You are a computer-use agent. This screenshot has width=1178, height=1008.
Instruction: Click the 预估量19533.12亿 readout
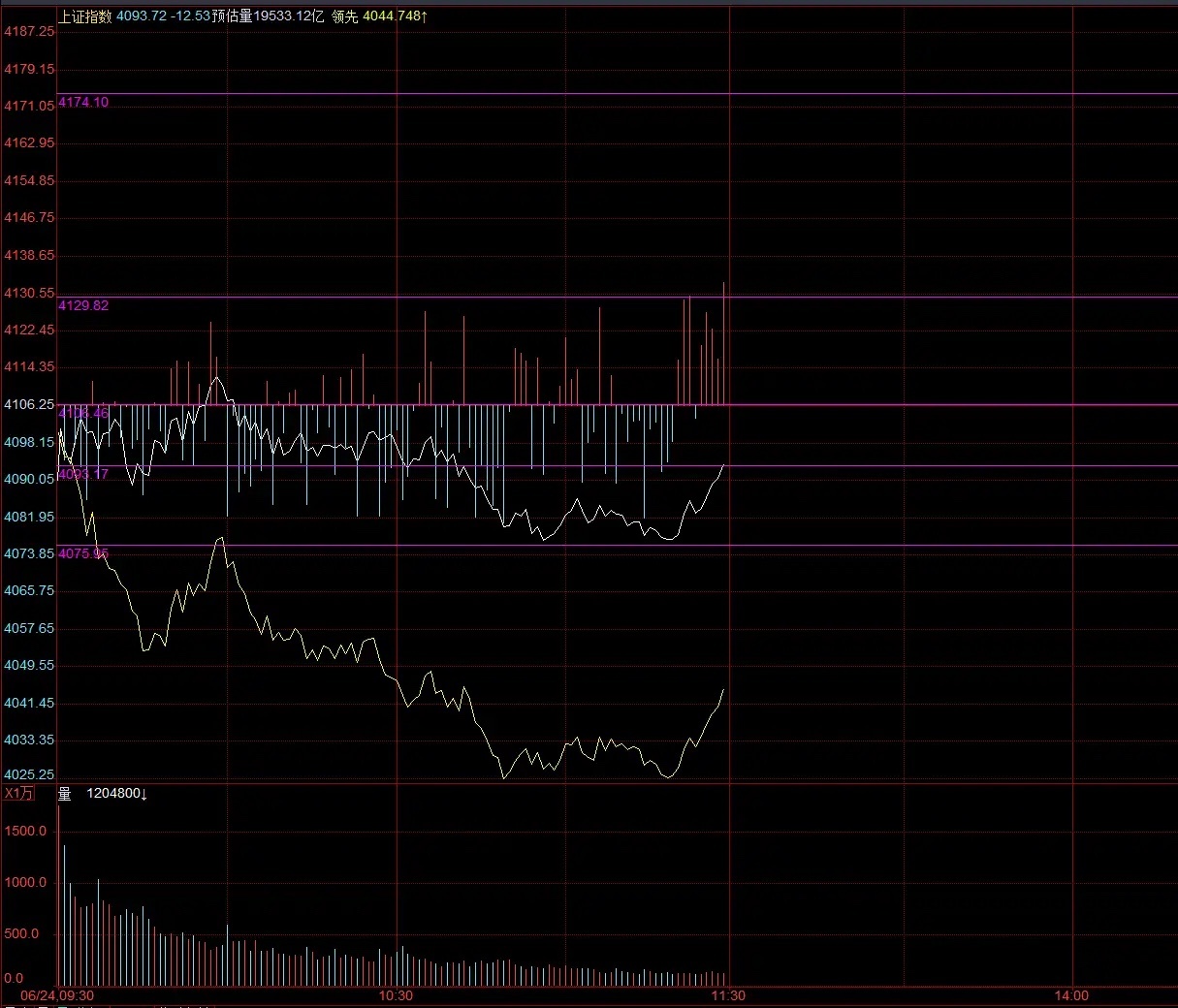pyautogui.click(x=268, y=16)
